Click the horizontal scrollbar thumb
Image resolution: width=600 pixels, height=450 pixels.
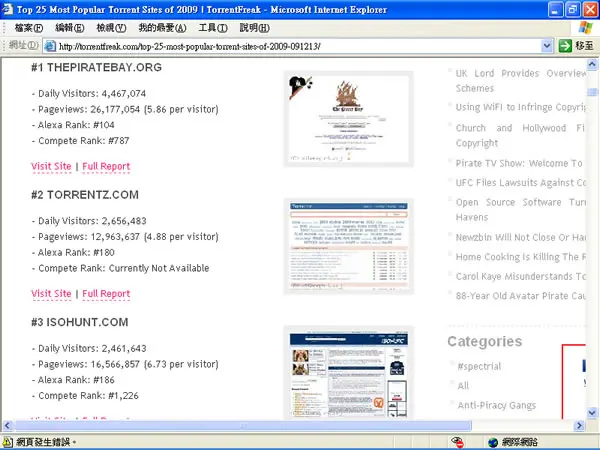point(243,426)
